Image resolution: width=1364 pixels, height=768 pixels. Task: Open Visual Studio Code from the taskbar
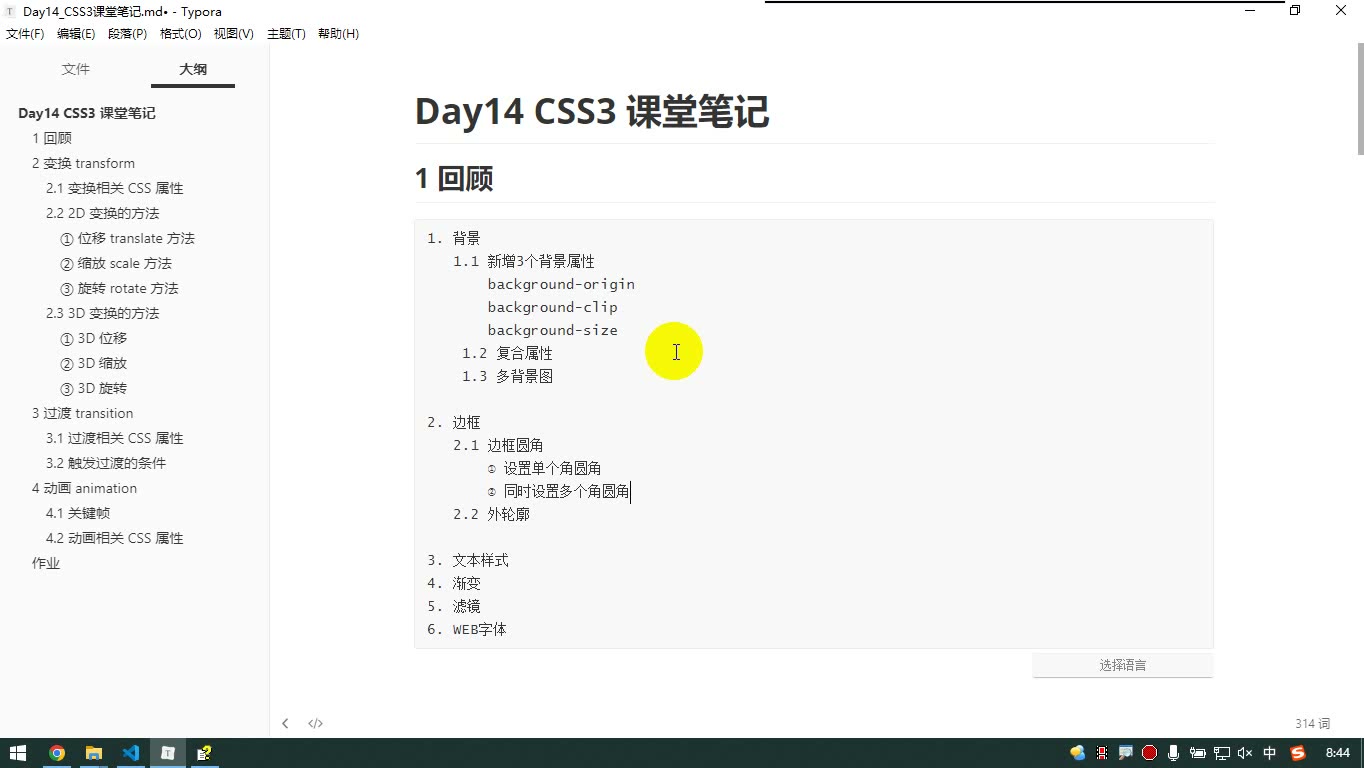(131, 753)
